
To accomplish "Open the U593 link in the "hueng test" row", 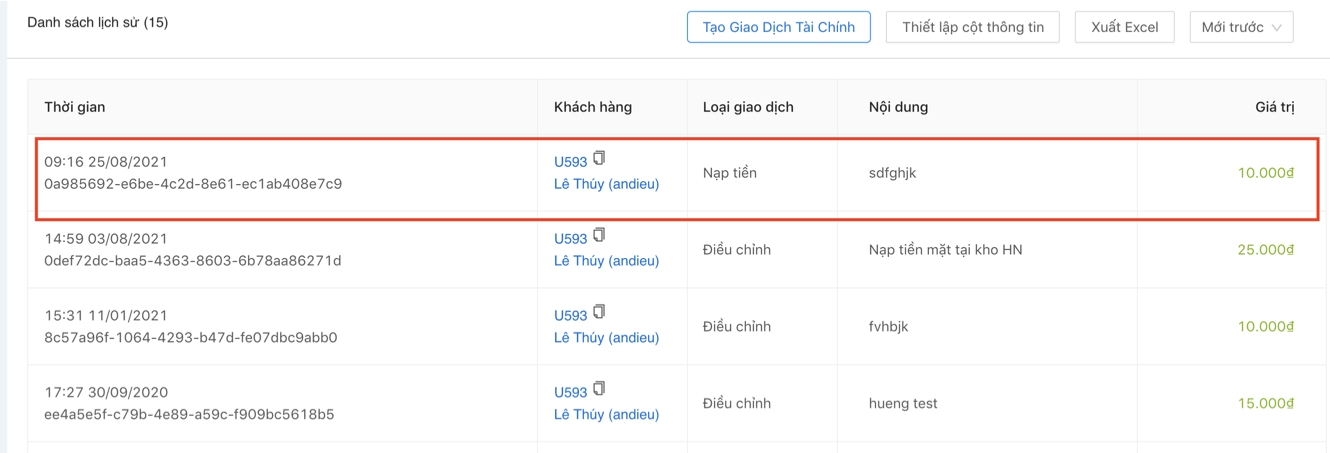I will 570,393.
